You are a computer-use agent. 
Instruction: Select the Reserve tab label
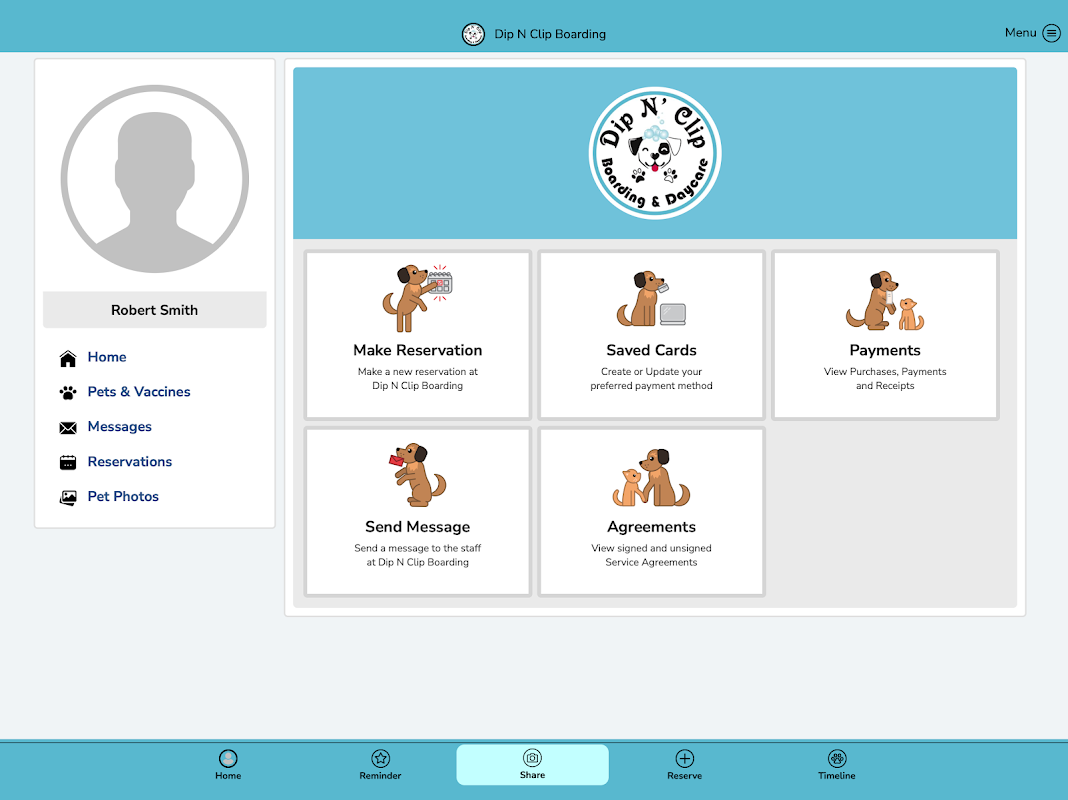(685, 775)
